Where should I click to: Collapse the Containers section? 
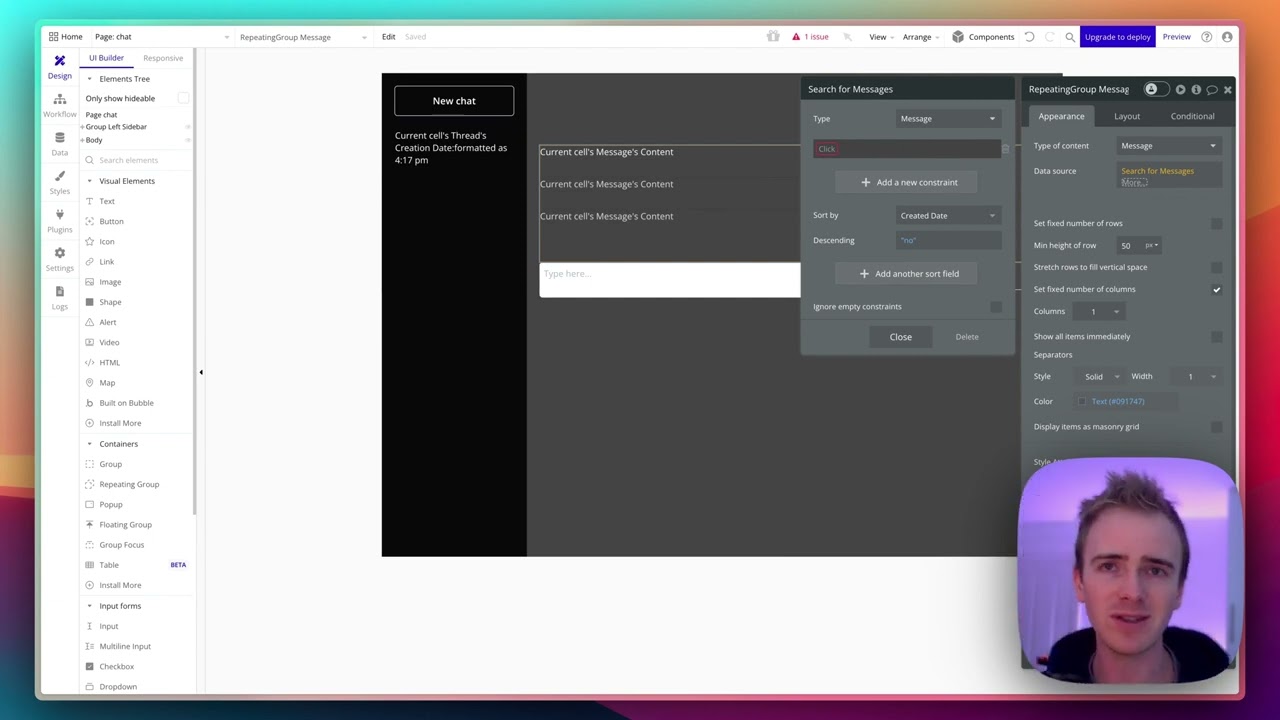[89, 444]
